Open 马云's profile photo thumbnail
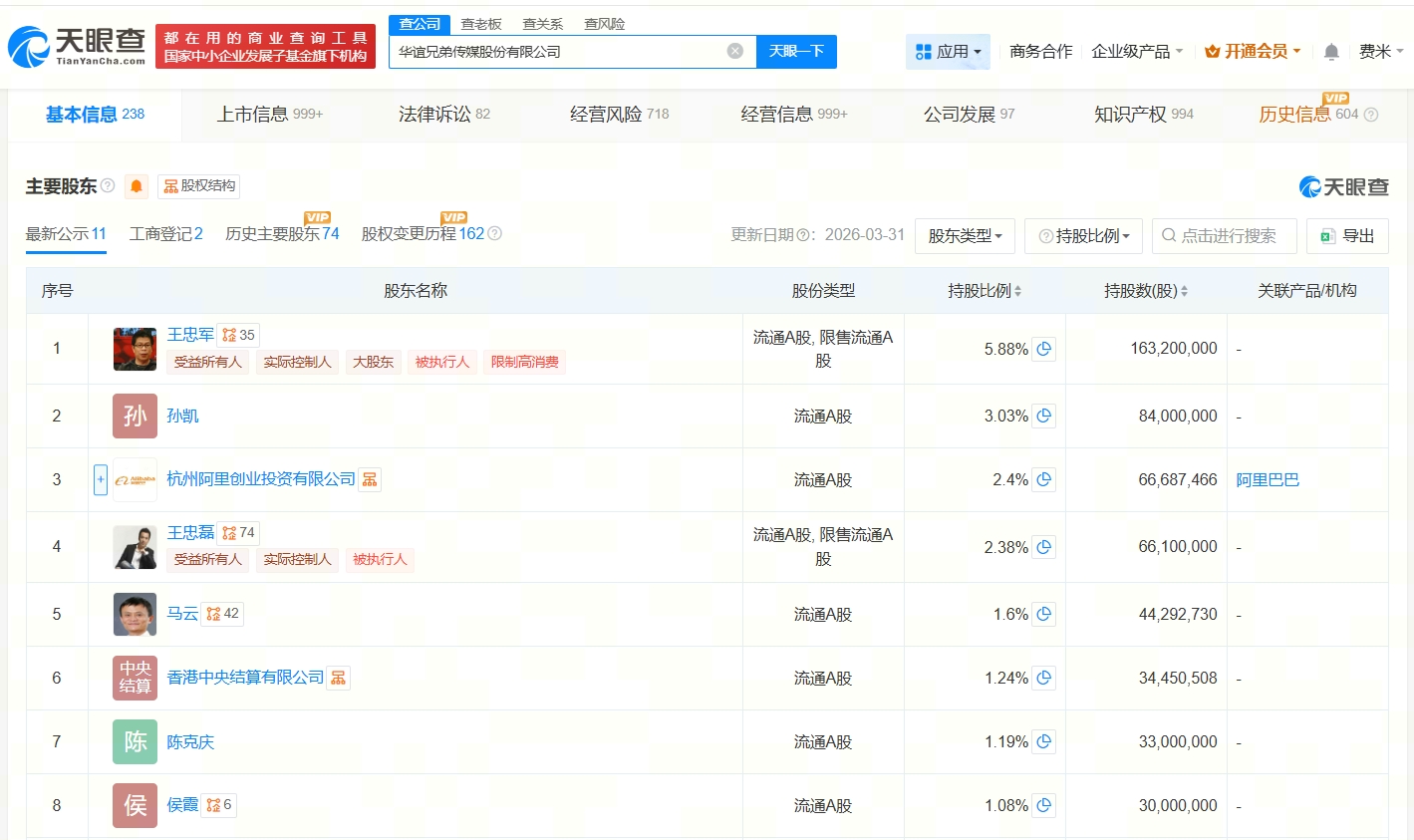This screenshot has width=1414, height=840. [x=135, y=614]
